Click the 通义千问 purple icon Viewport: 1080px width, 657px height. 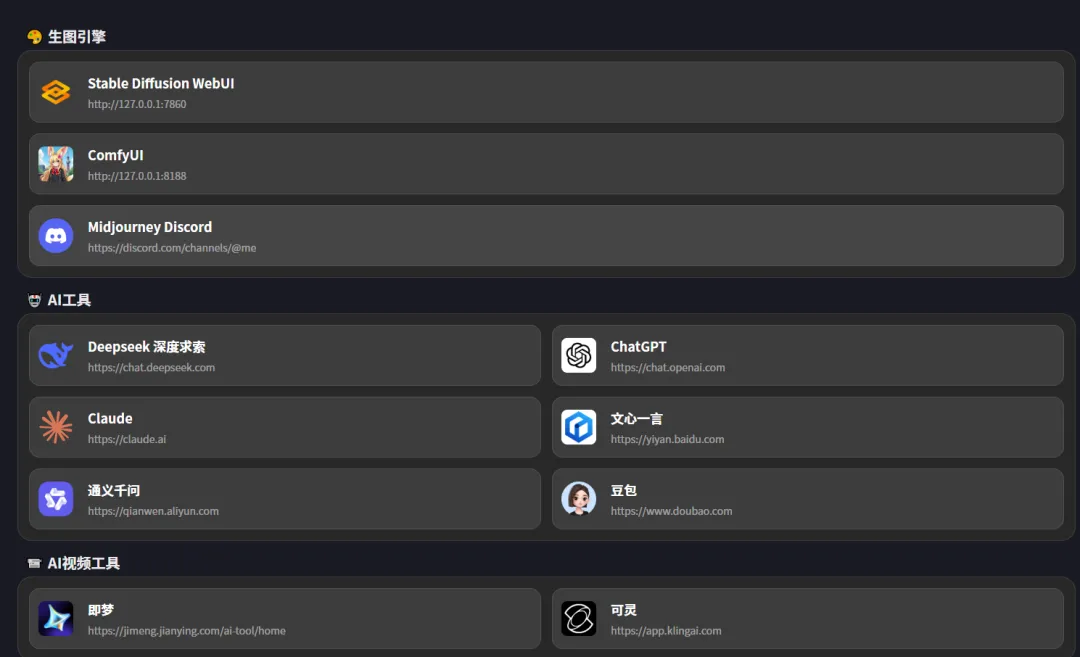coord(56,499)
